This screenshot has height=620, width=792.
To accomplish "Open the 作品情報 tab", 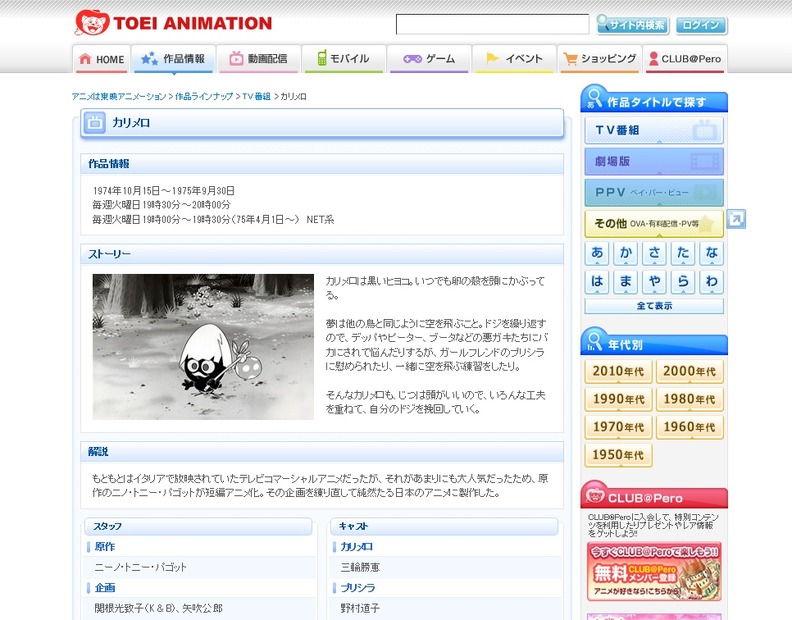I will pos(174,59).
